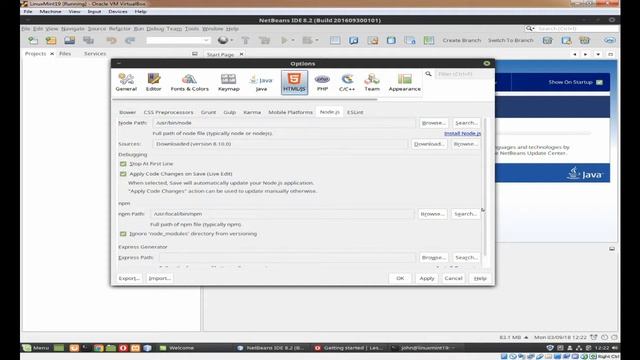Open the General options category
Viewport: 640px width, 360px height.
(x=126, y=82)
